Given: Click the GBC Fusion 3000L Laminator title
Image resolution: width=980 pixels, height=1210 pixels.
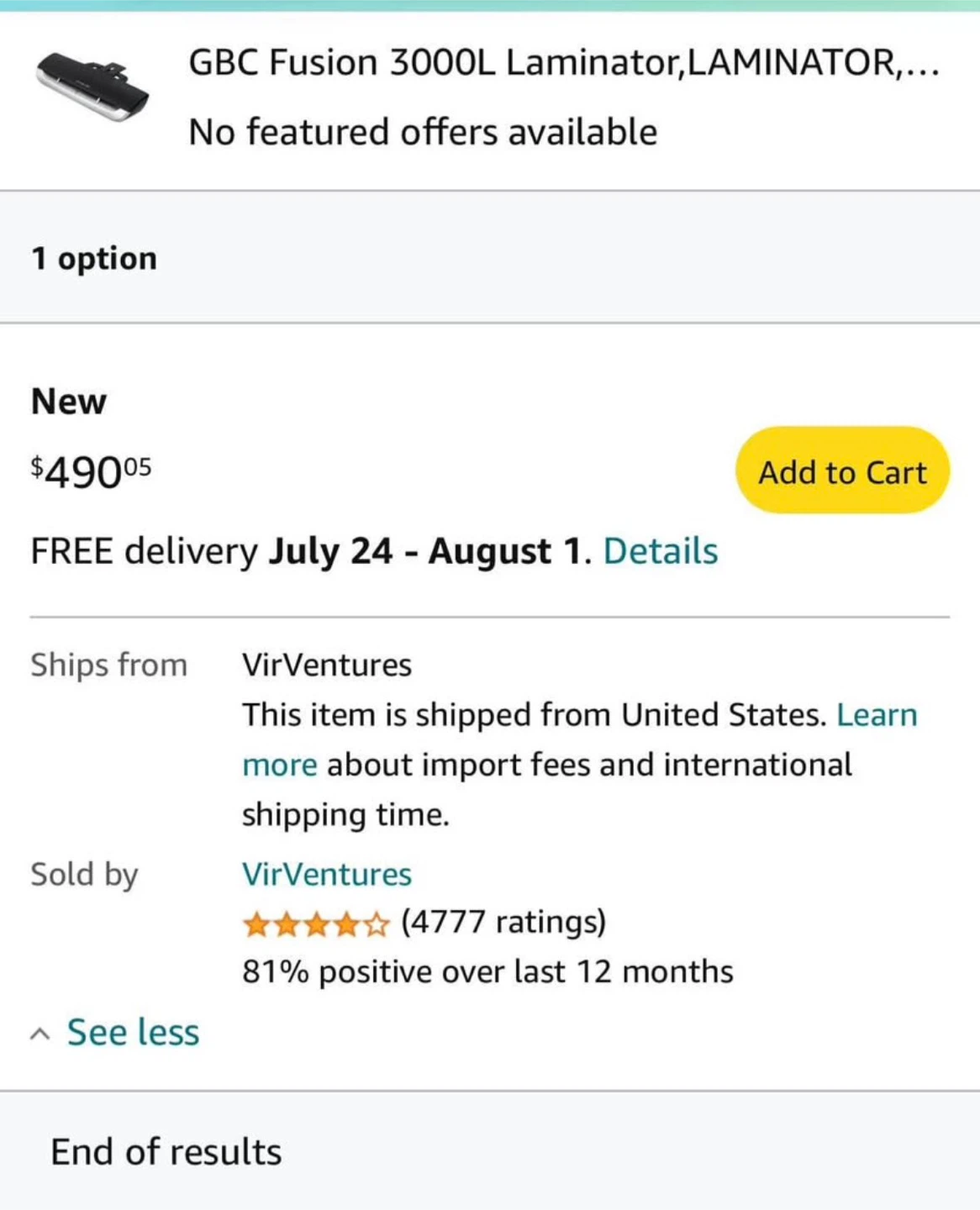Looking at the screenshot, I should click(x=563, y=63).
